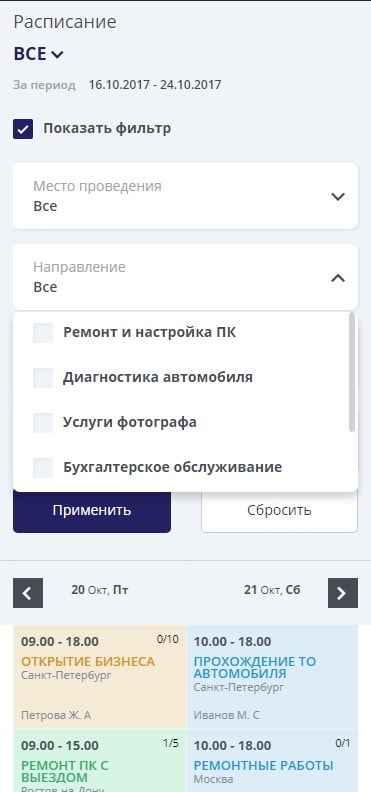This screenshot has height=792, width=371.
Task: Check Ремонт и настройка ПК option
Action: pos(43,333)
